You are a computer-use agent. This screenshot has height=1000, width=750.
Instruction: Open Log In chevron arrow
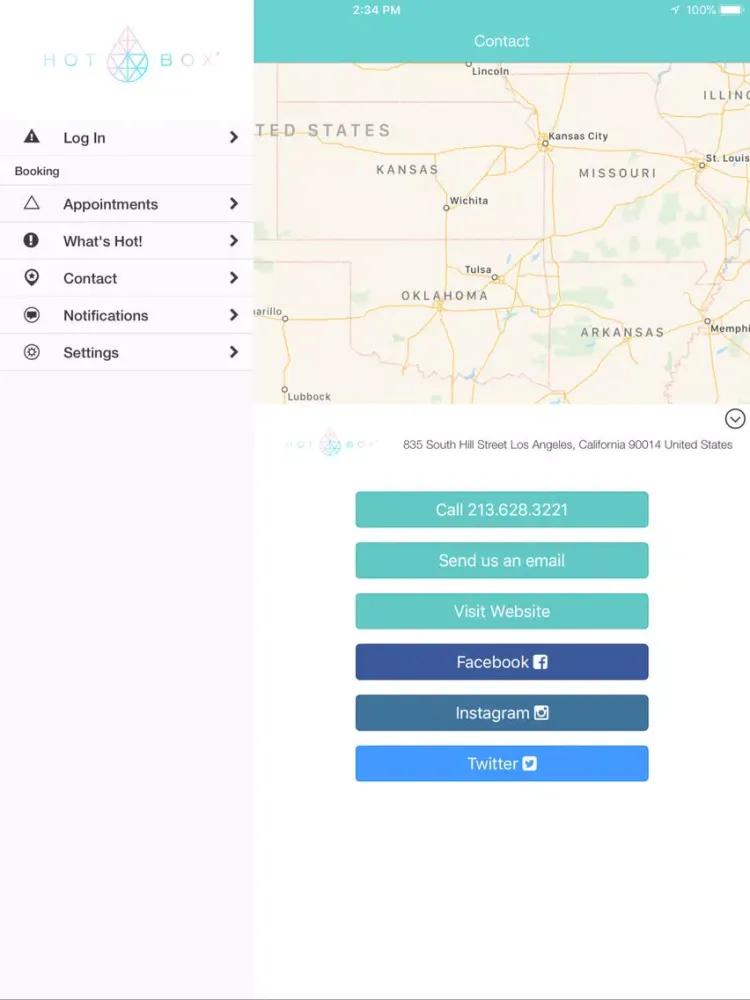tap(233, 137)
